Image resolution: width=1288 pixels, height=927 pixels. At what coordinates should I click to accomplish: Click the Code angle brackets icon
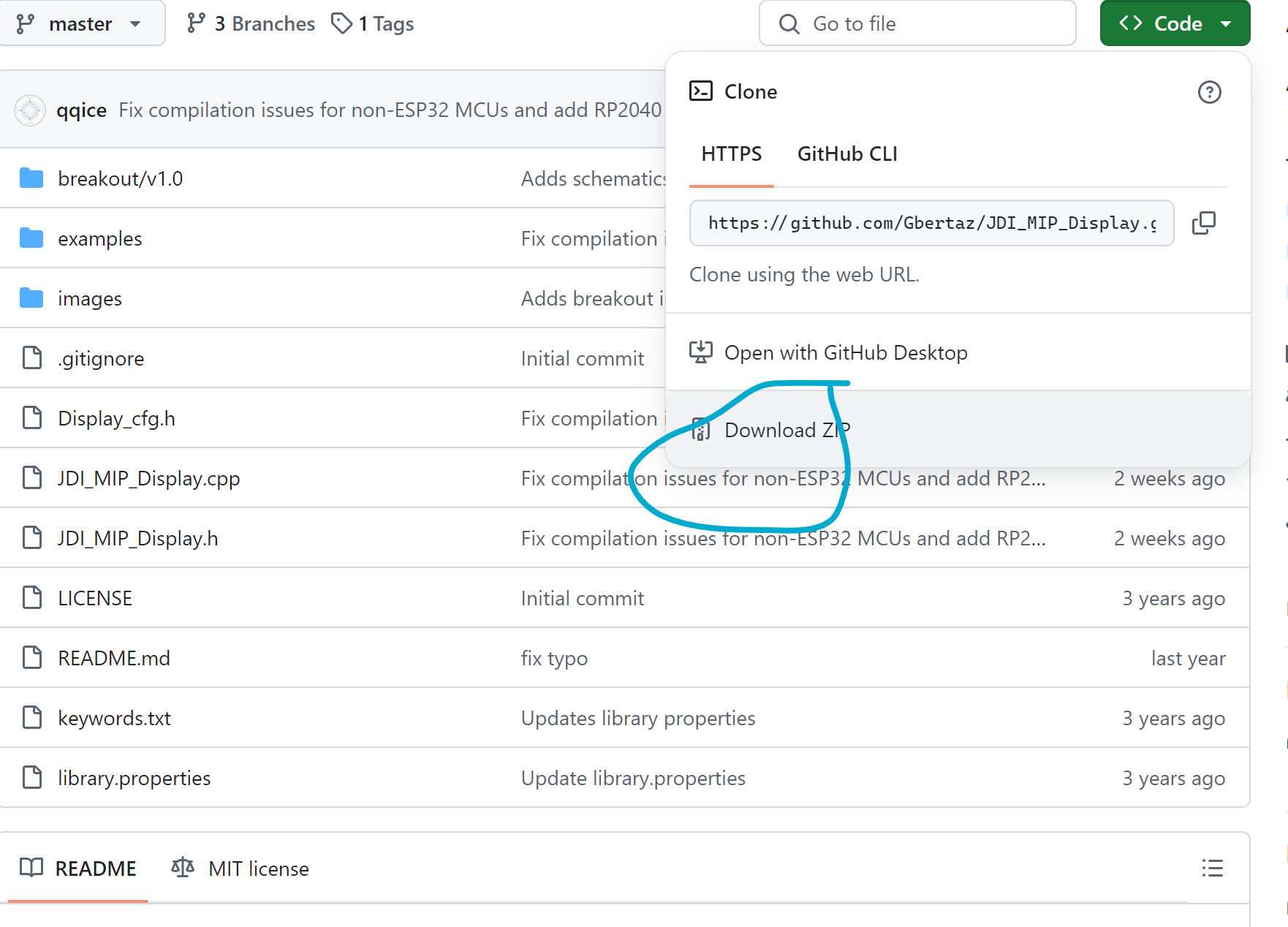point(1131,23)
